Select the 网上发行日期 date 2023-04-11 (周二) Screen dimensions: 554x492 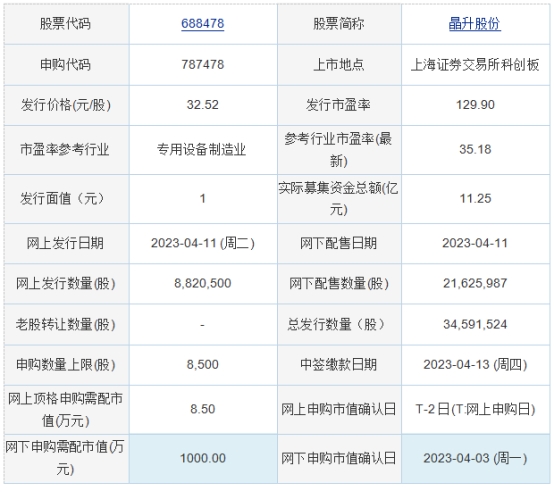coord(202,243)
